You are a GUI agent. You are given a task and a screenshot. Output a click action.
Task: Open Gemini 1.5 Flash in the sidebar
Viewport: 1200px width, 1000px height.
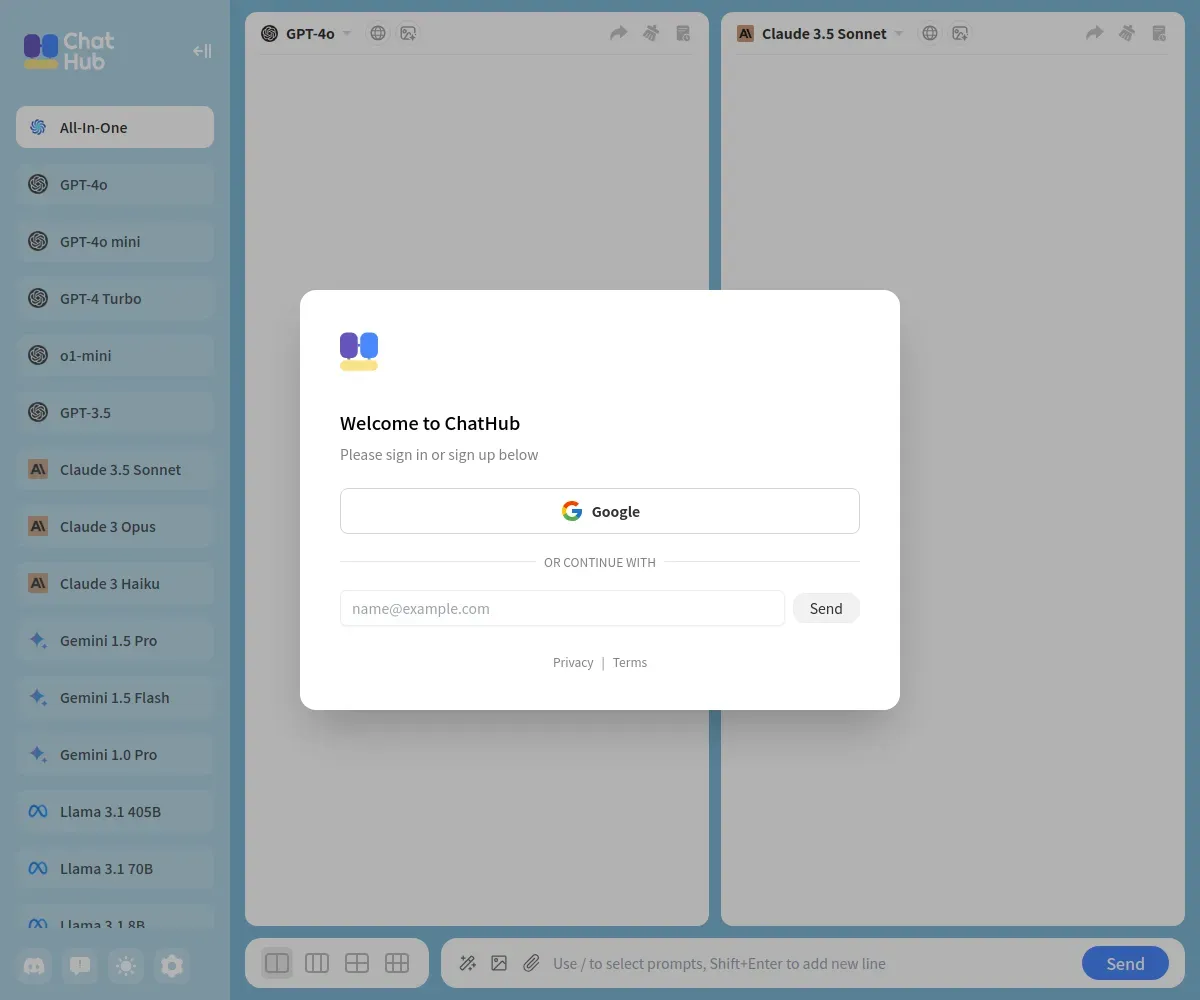point(115,697)
